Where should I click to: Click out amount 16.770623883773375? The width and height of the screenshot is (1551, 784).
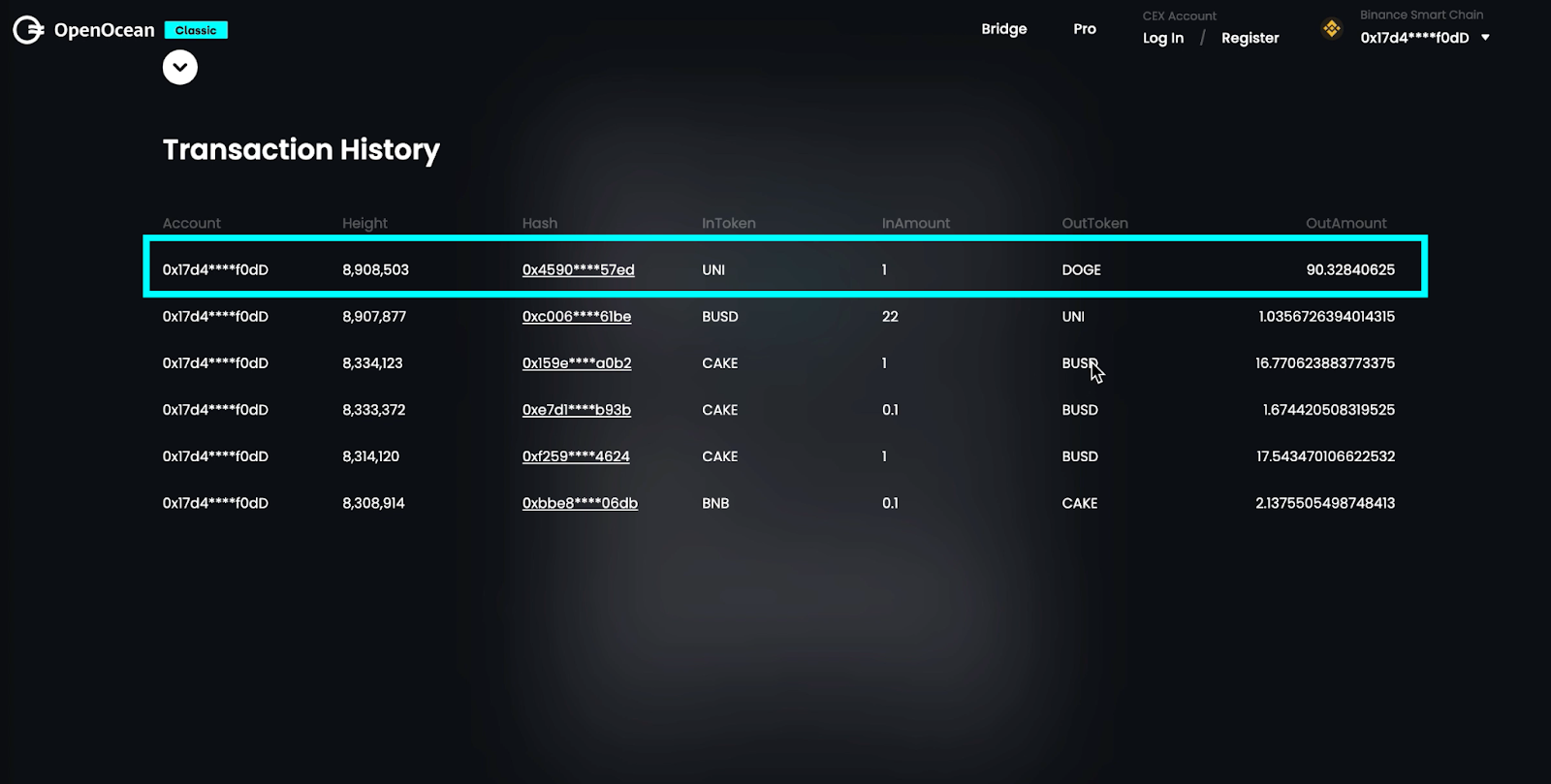click(1325, 362)
